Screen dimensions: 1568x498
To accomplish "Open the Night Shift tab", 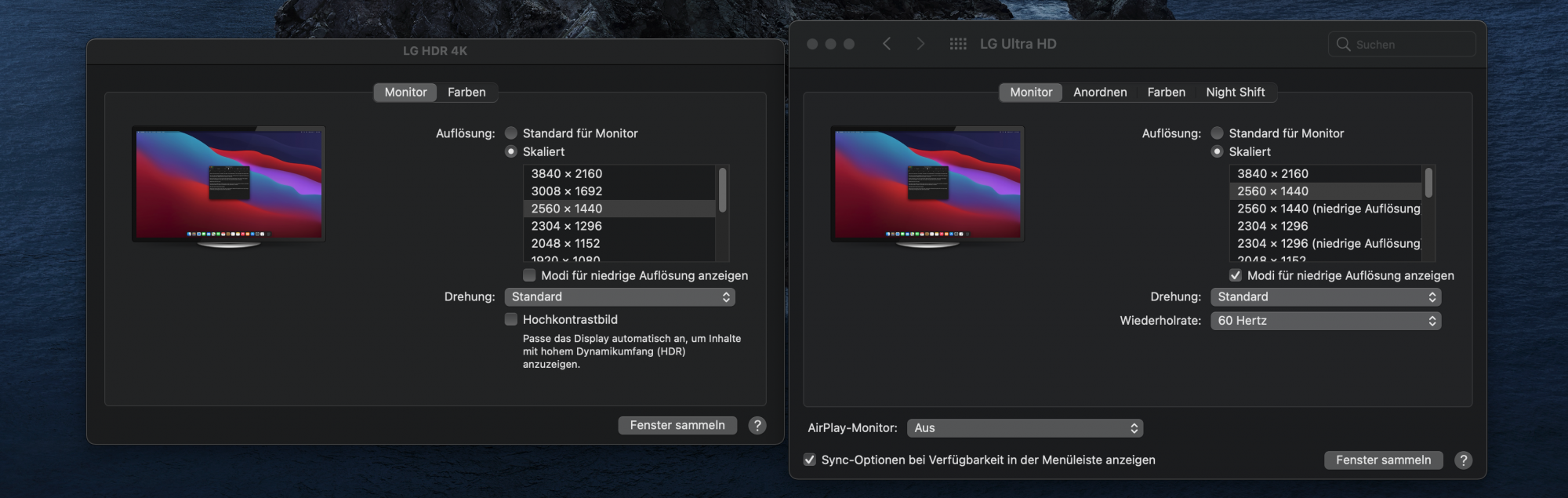I will (x=1236, y=93).
